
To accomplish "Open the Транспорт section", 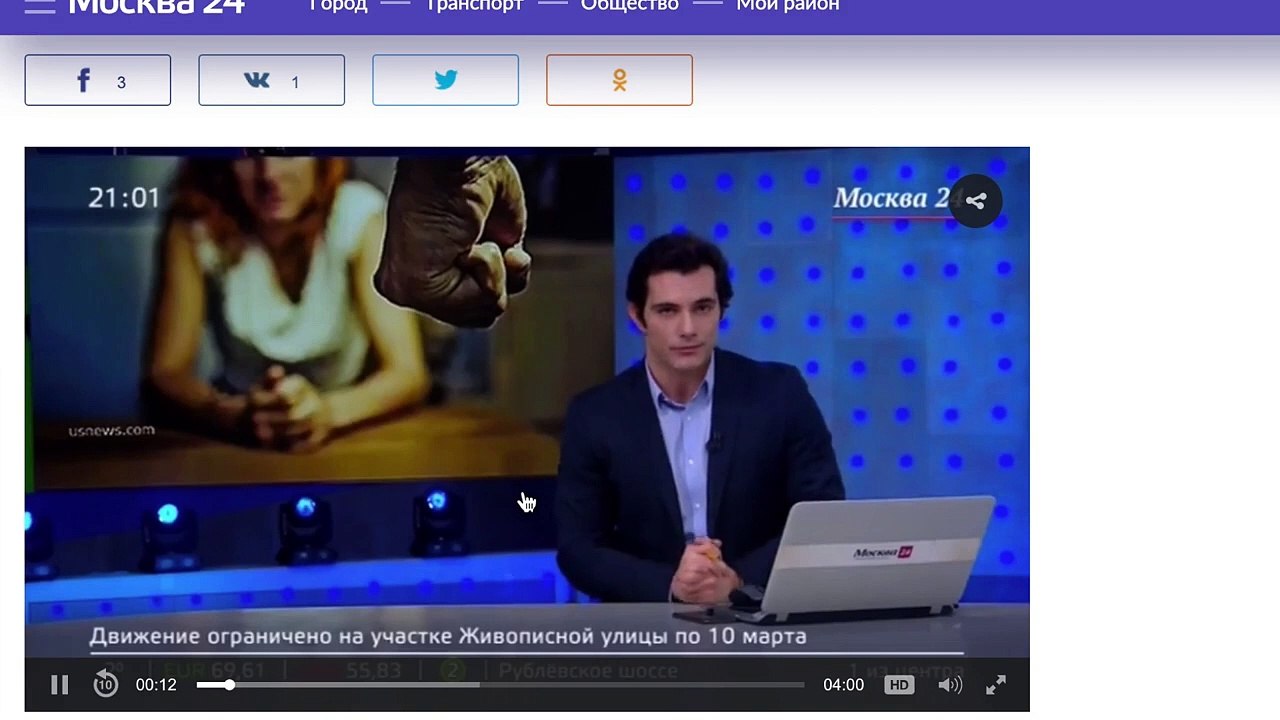I will click(474, 6).
